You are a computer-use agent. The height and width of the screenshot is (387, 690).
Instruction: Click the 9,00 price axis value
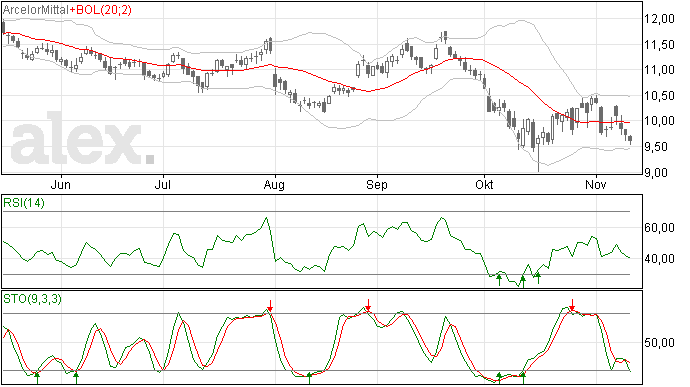click(x=656, y=173)
